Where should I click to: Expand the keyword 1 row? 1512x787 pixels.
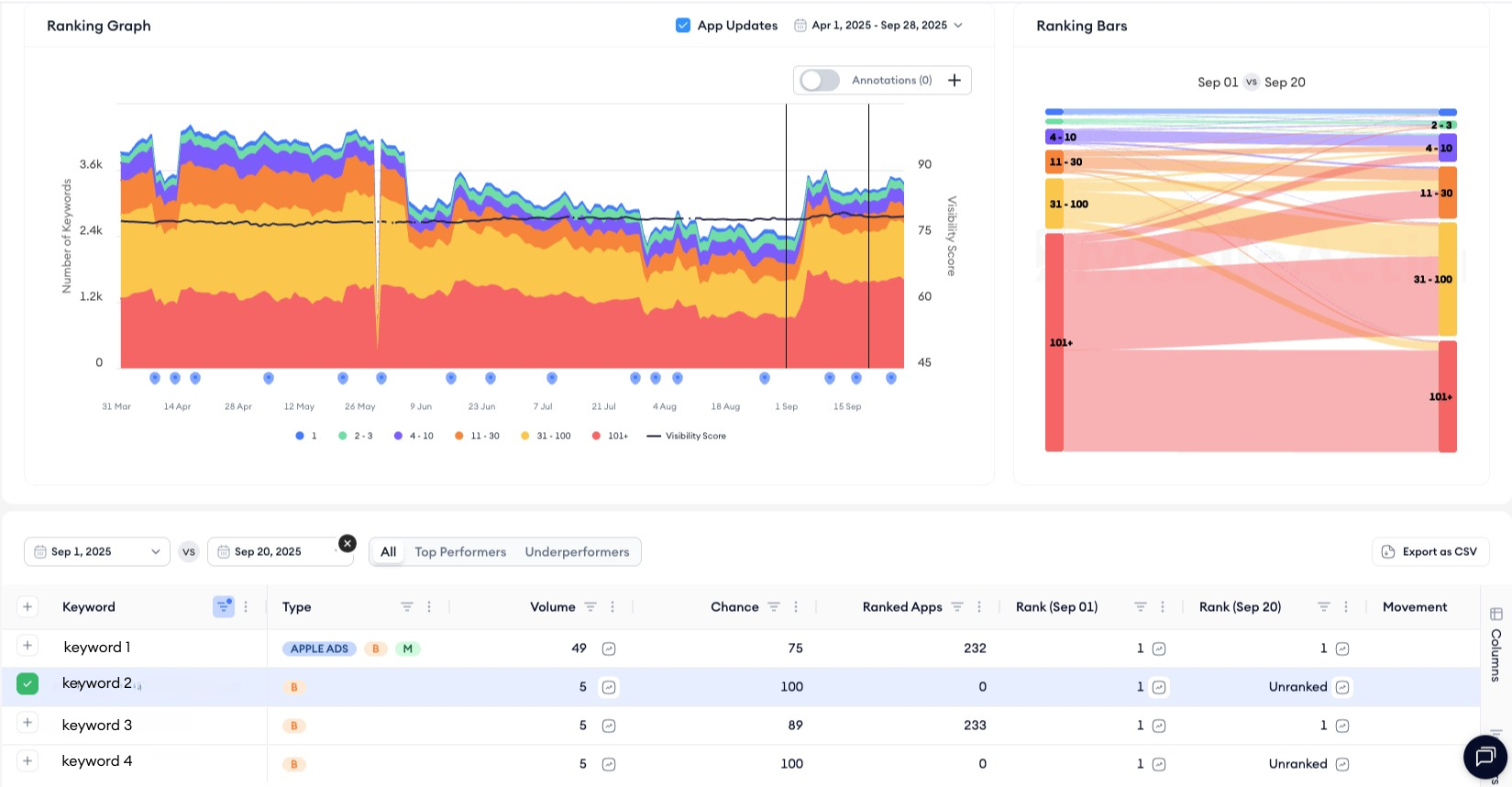28,646
